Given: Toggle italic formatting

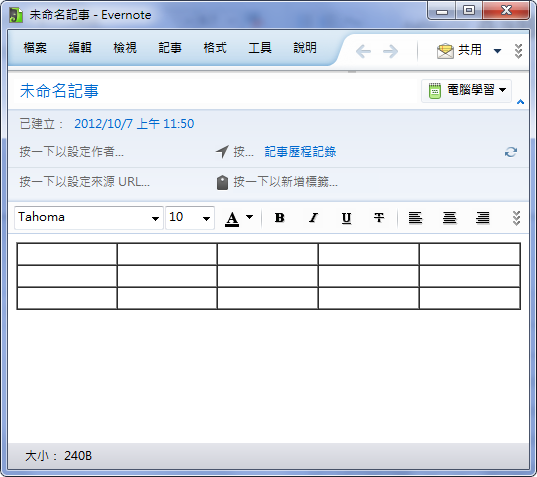Looking at the screenshot, I should [313, 218].
